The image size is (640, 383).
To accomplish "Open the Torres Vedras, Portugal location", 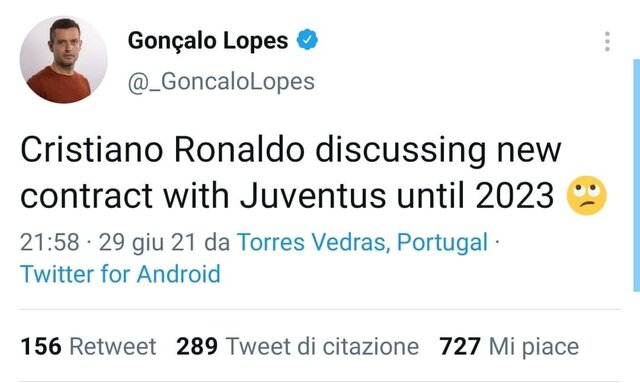I will tap(362, 242).
